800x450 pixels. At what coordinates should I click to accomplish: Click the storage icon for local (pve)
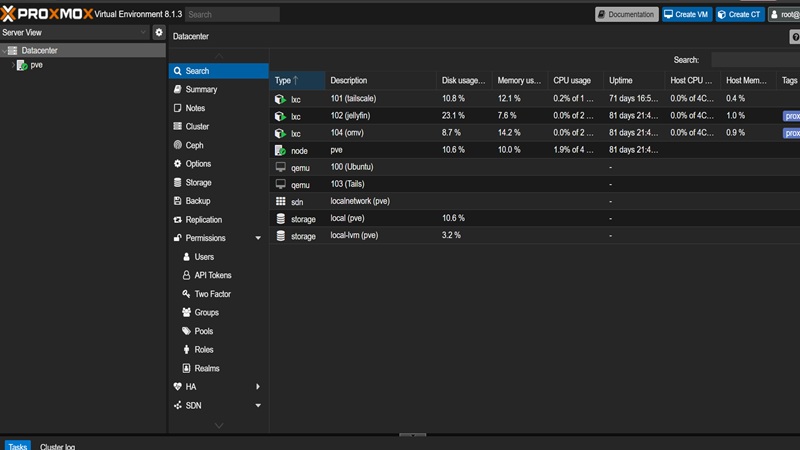click(281, 218)
